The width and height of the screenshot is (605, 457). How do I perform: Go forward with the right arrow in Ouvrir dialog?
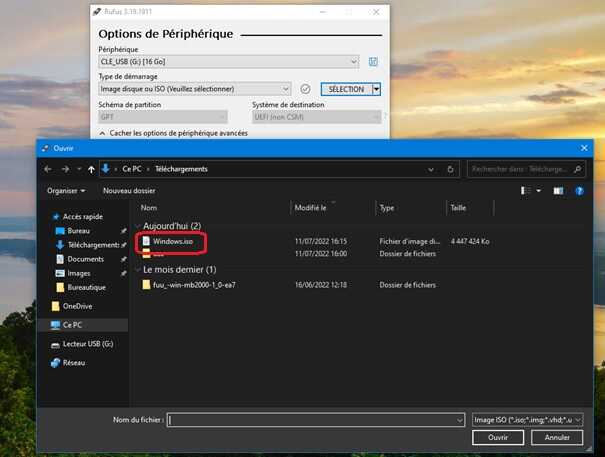pos(66,169)
